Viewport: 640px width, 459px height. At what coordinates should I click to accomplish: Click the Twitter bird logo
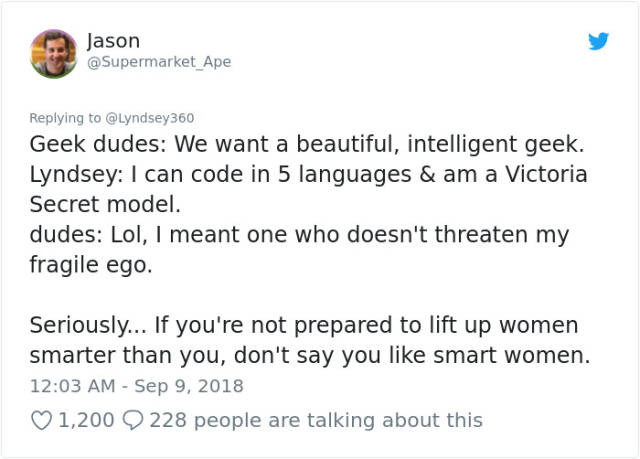point(598,42)
